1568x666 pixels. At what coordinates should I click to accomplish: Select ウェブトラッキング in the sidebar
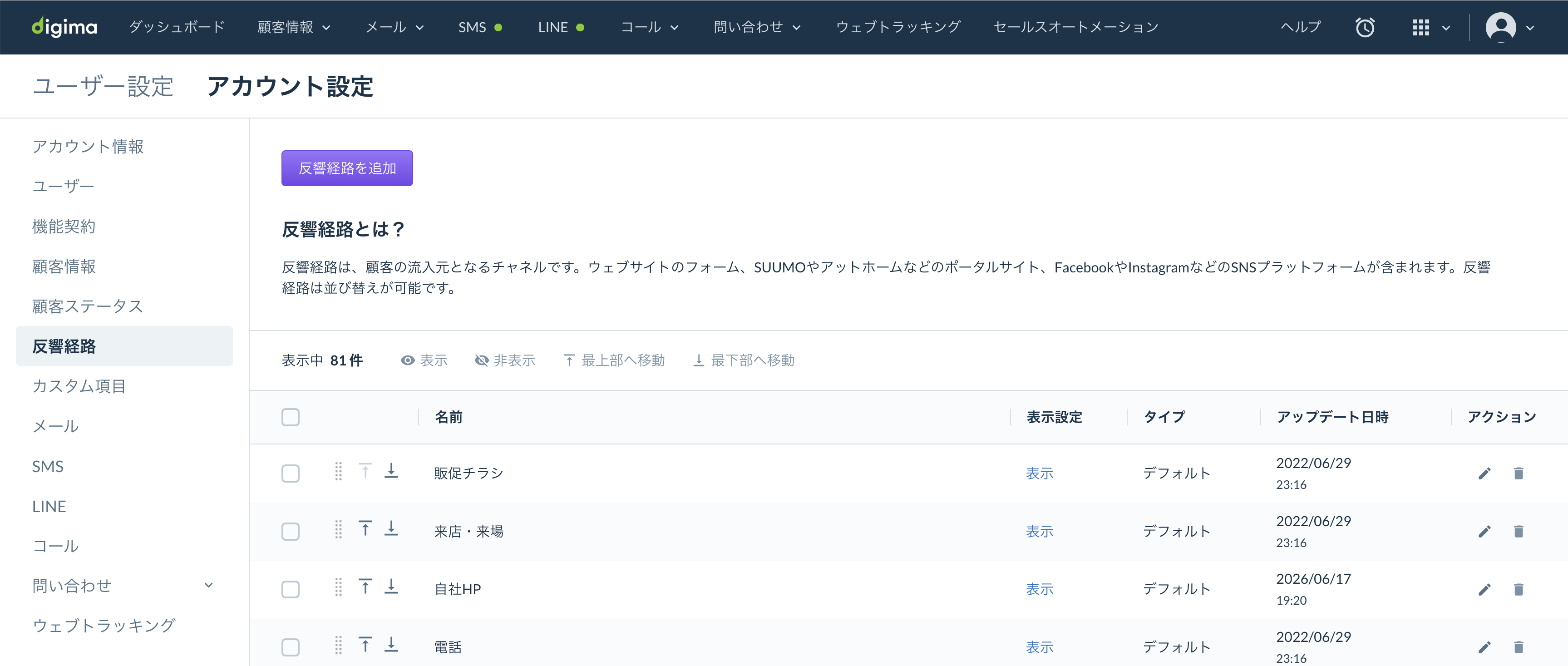click(104, 626)
